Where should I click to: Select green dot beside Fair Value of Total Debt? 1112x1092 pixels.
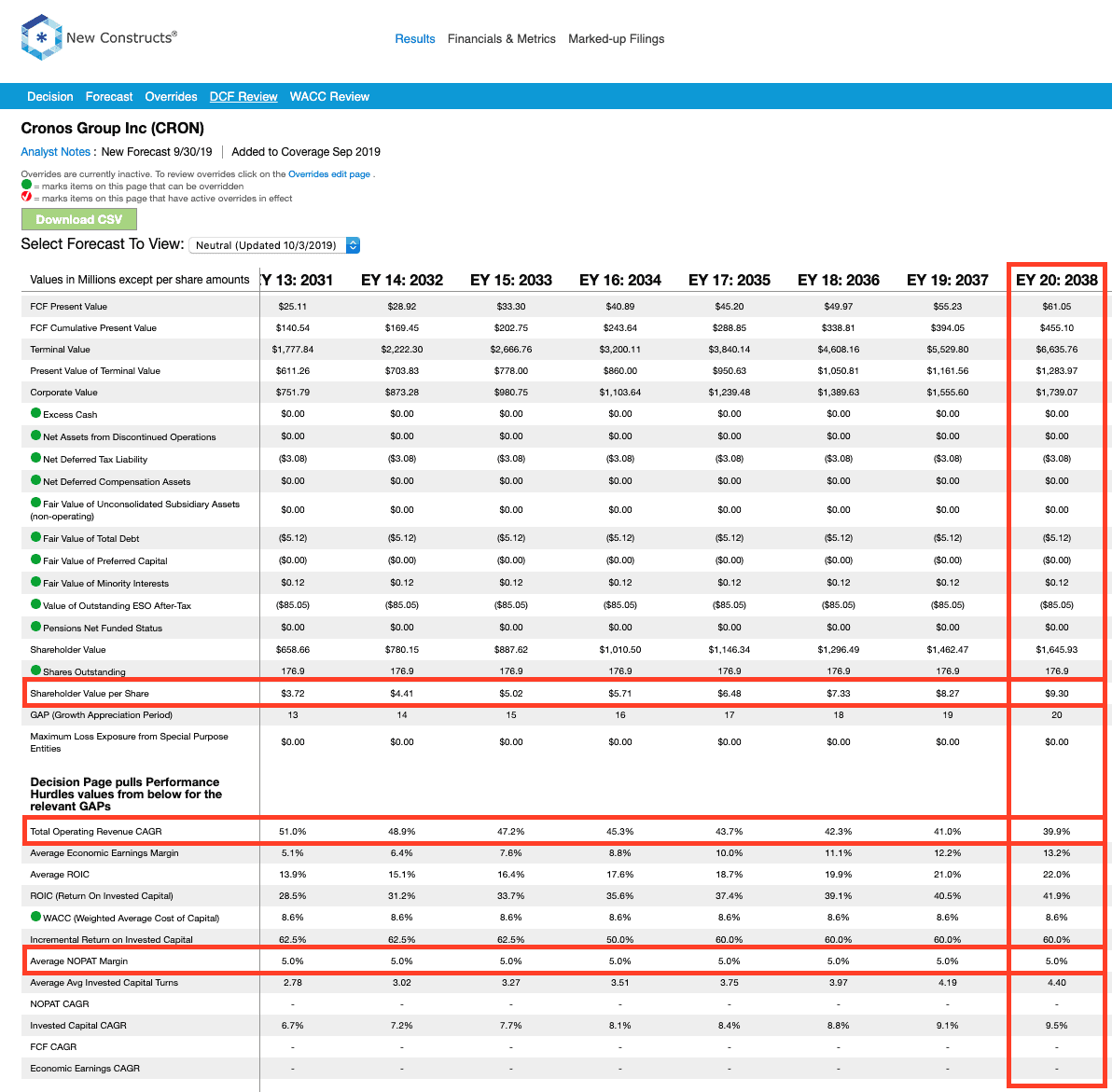point(35,537)
